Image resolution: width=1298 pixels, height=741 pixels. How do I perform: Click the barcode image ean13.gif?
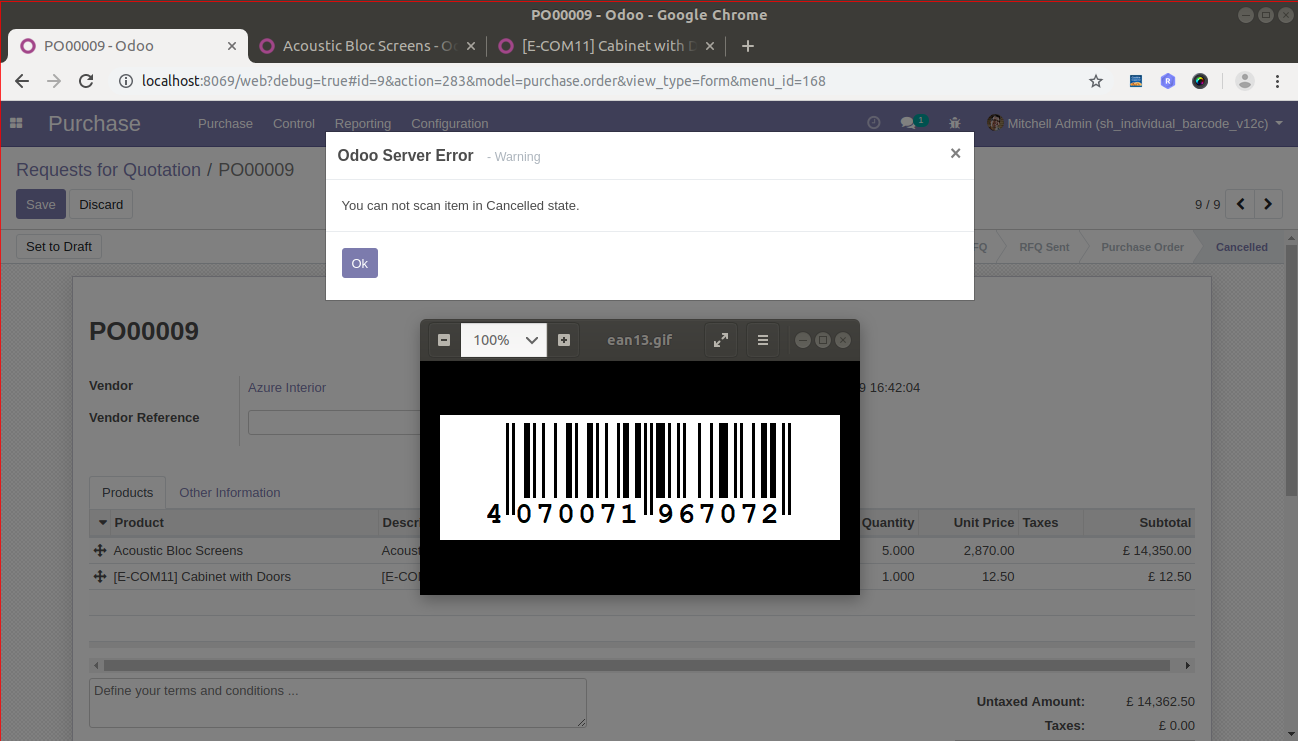point(640,477)
